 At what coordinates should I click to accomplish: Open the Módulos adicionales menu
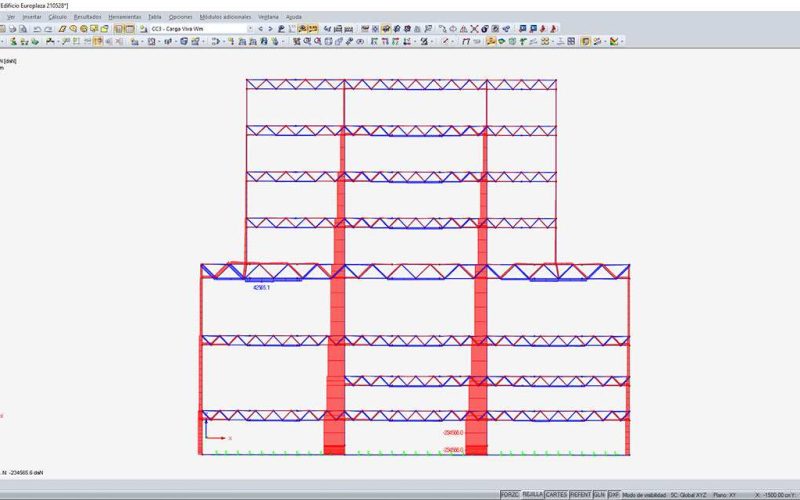225,17
